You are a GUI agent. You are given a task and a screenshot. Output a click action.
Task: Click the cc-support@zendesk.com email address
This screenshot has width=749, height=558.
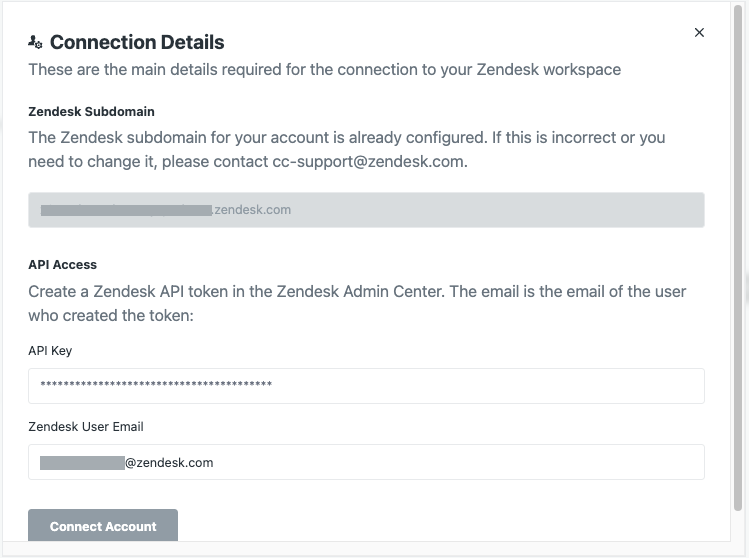pos(368,161)
